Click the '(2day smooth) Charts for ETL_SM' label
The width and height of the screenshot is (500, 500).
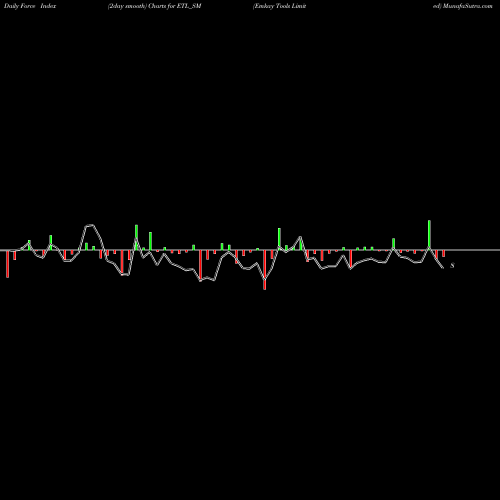point(155,6)
